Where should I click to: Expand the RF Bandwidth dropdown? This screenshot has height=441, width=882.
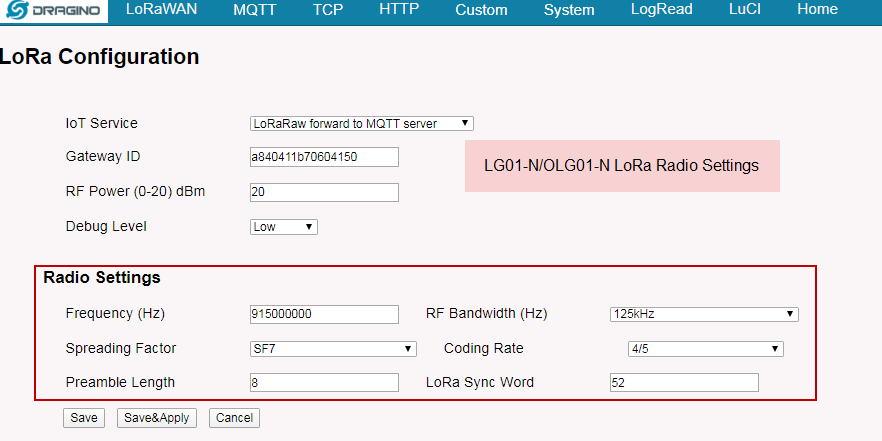[704, 314]
